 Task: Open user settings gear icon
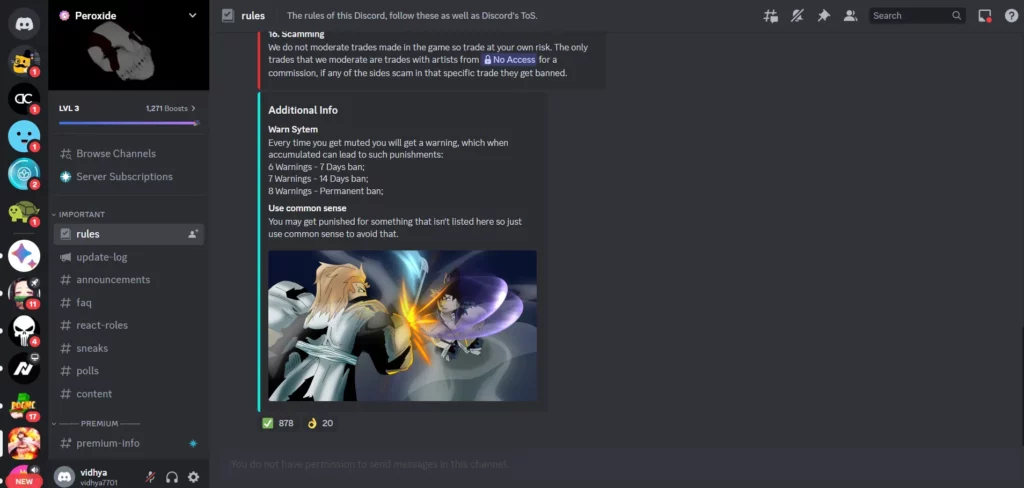coord(193,477)
